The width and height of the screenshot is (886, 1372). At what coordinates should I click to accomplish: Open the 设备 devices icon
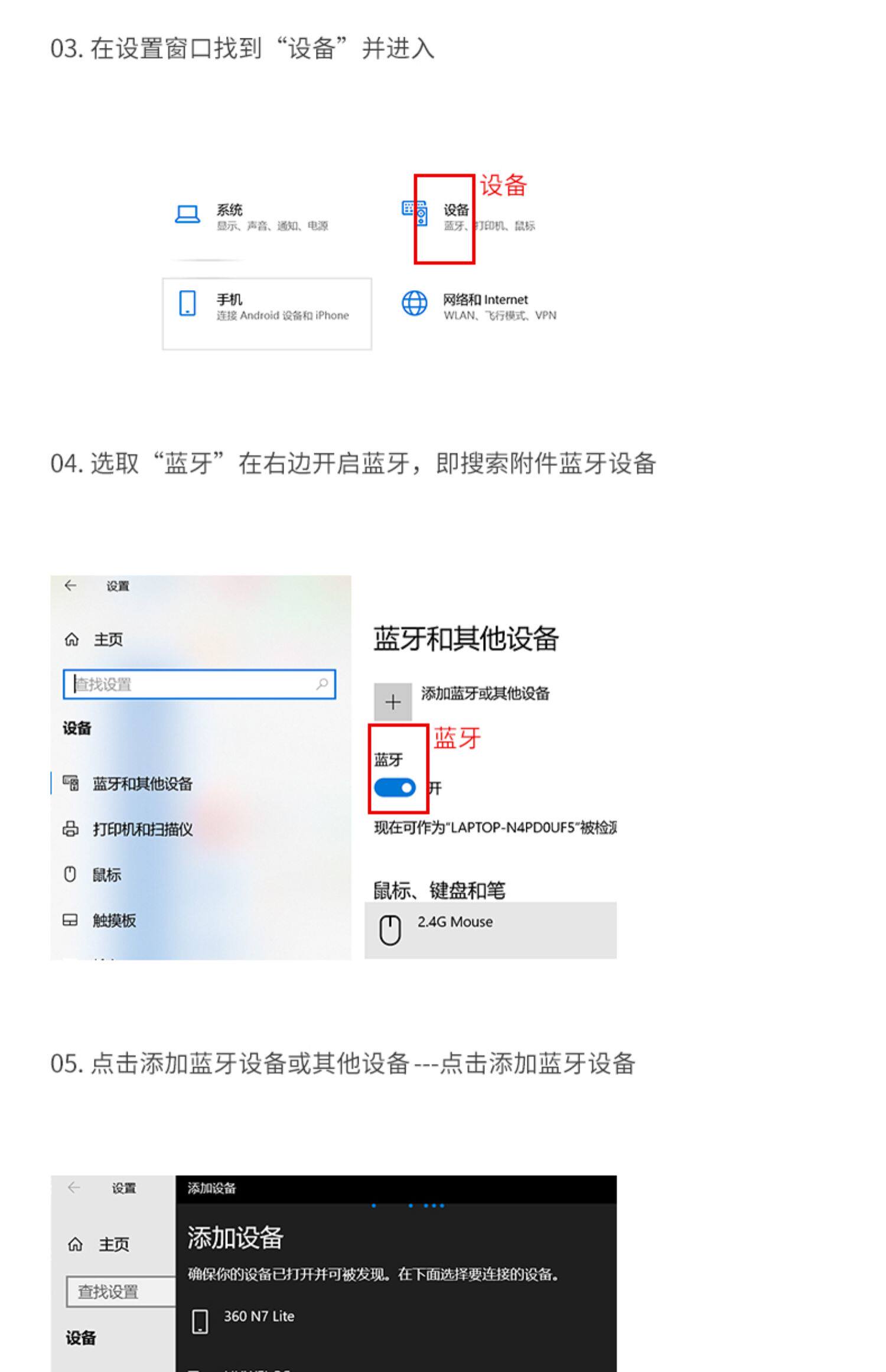click(415, 213)
